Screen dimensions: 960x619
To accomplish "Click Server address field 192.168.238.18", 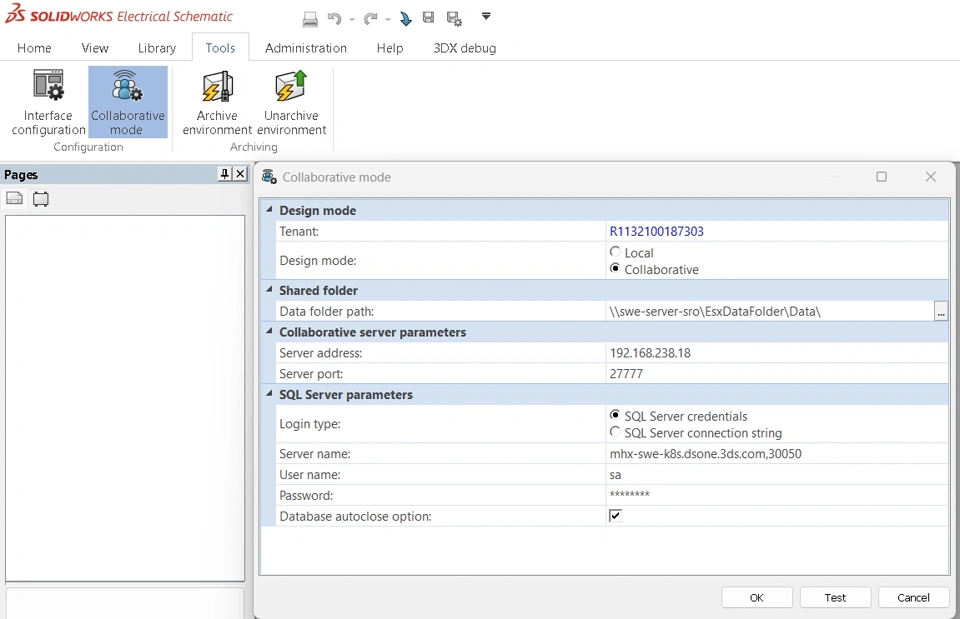I will coord(778,353).
